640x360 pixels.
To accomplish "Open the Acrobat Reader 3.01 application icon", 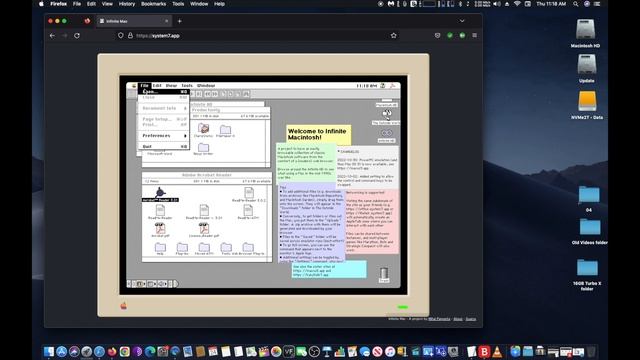I will [x=160, y=192].
